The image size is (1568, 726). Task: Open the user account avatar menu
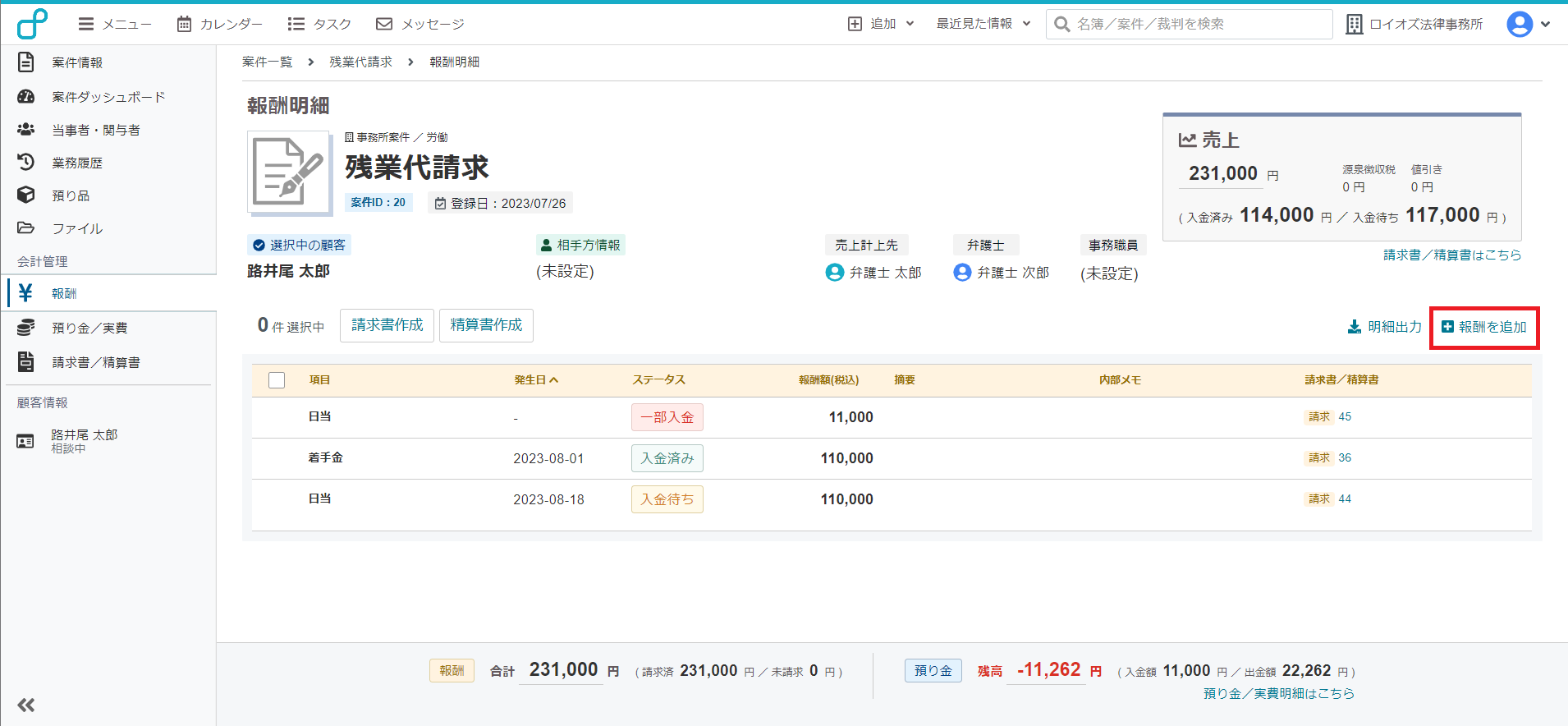[1528, 24]
